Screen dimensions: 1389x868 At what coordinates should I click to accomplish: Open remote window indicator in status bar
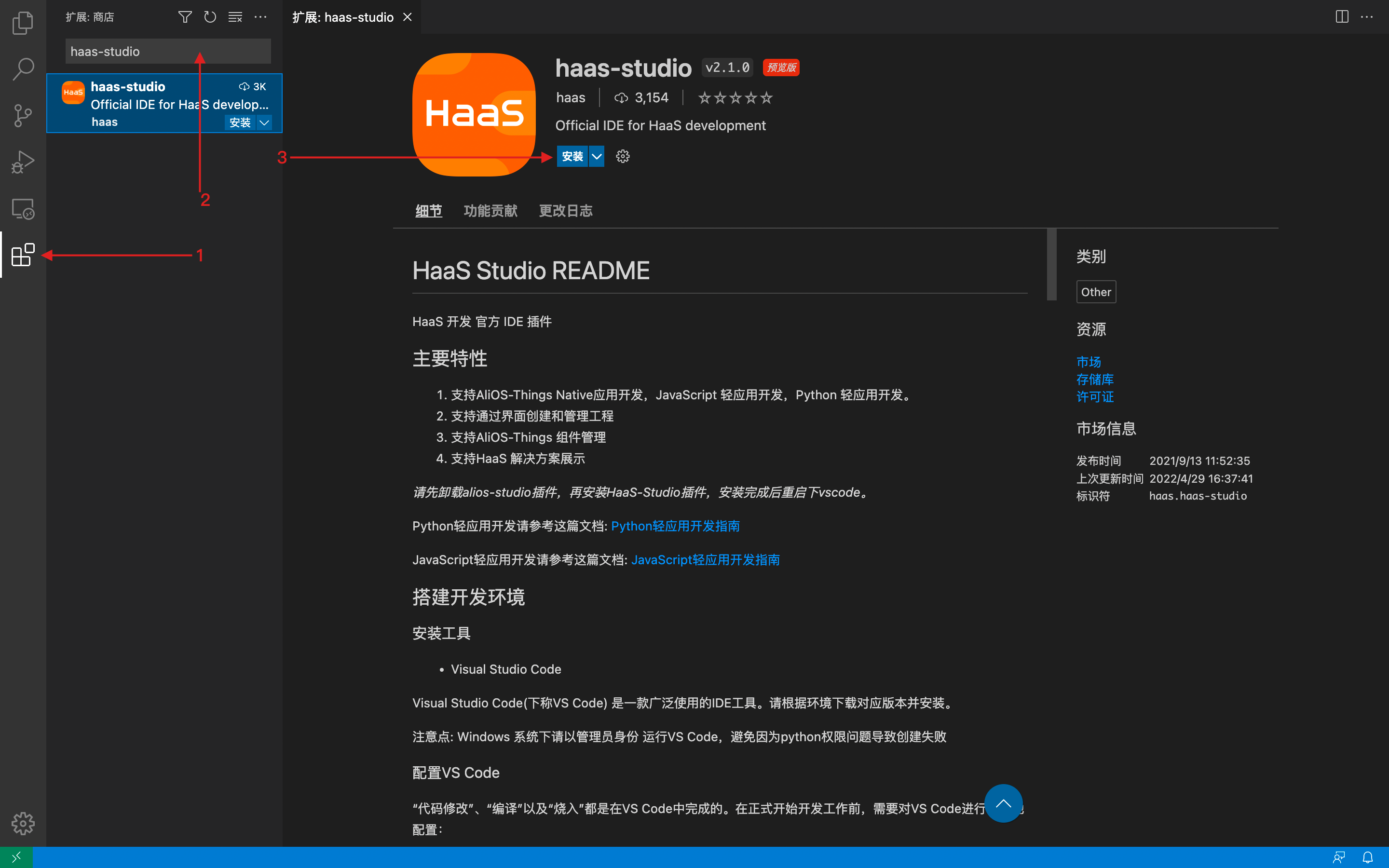16,857
